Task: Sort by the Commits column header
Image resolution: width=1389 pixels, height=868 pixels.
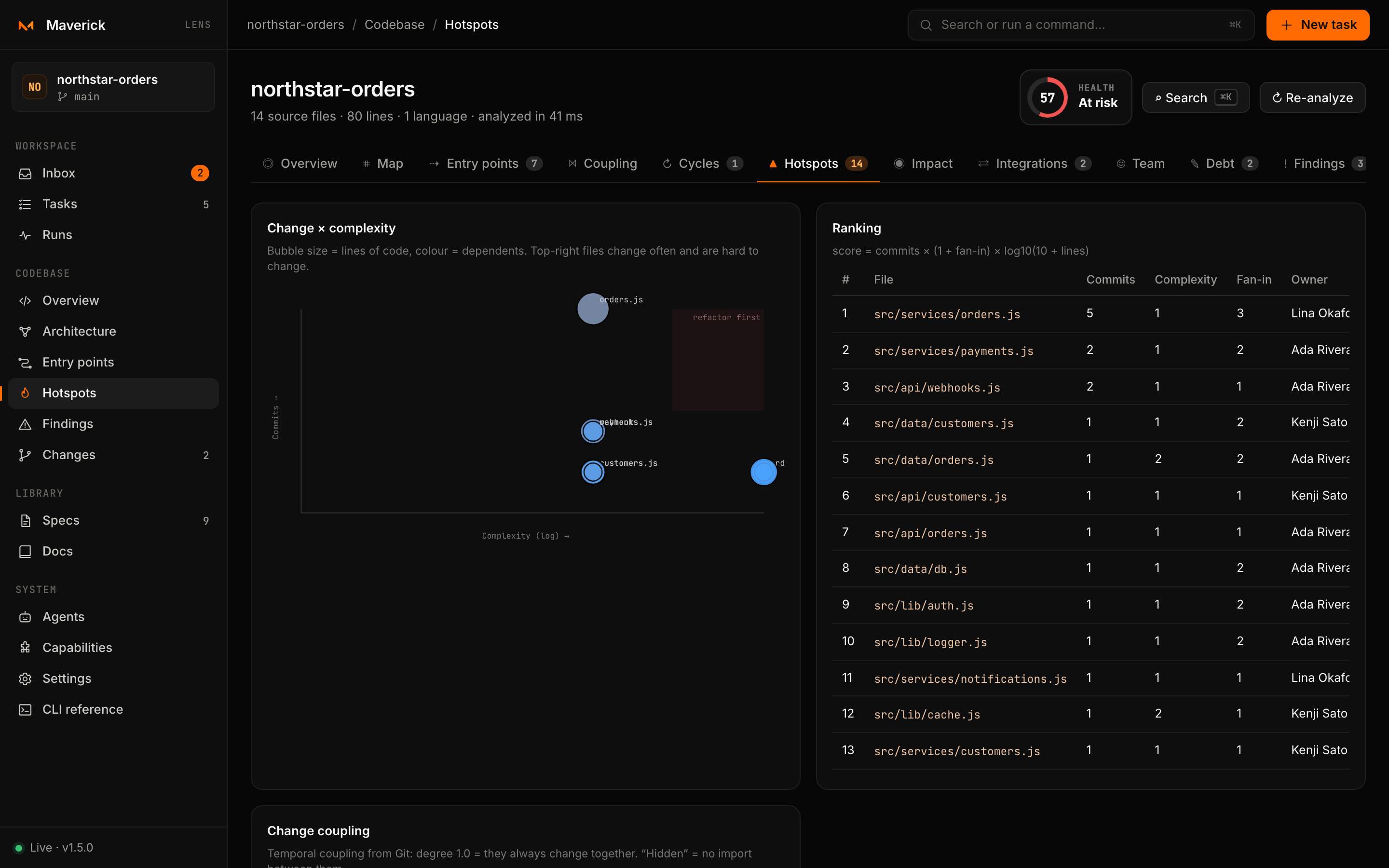Action: coord(1111,280)
